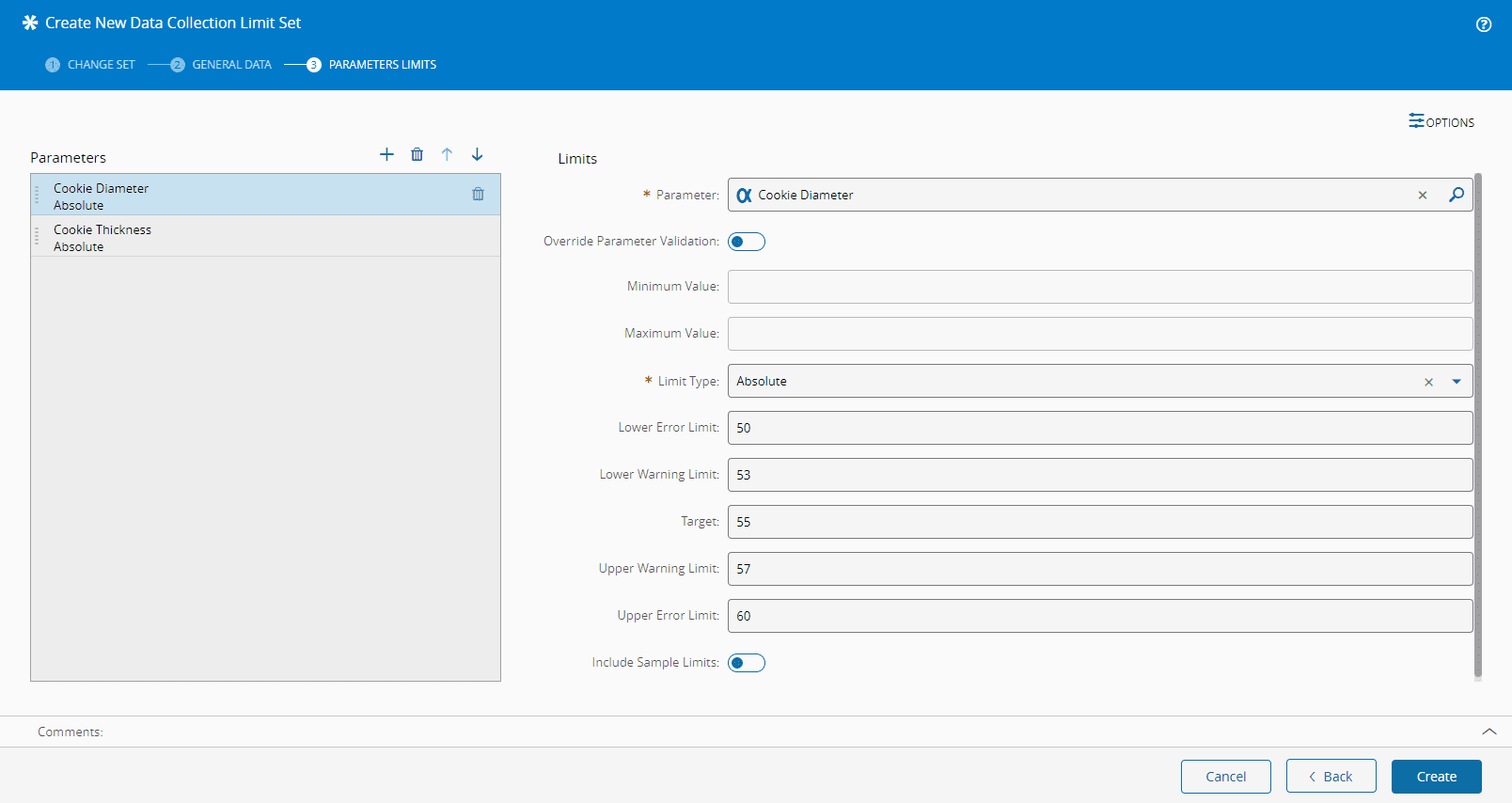The image size is (1512, 803).
Task: Delete the Cookie Diameter row via trash icon
Action: tap(478, 194)
